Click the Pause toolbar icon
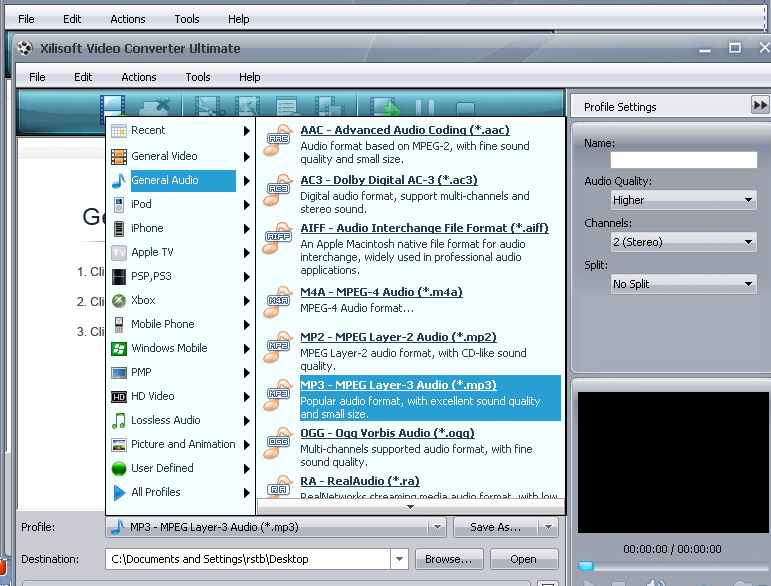The image size is (771, 586). [x=425, y=108]
